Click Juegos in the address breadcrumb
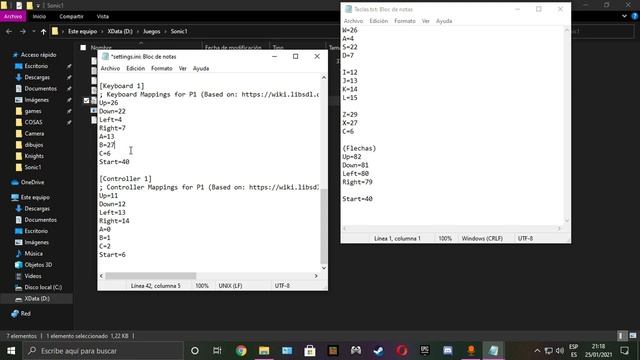Image resolution: width=640 pixels, height=360 pixels. (151, 31)
